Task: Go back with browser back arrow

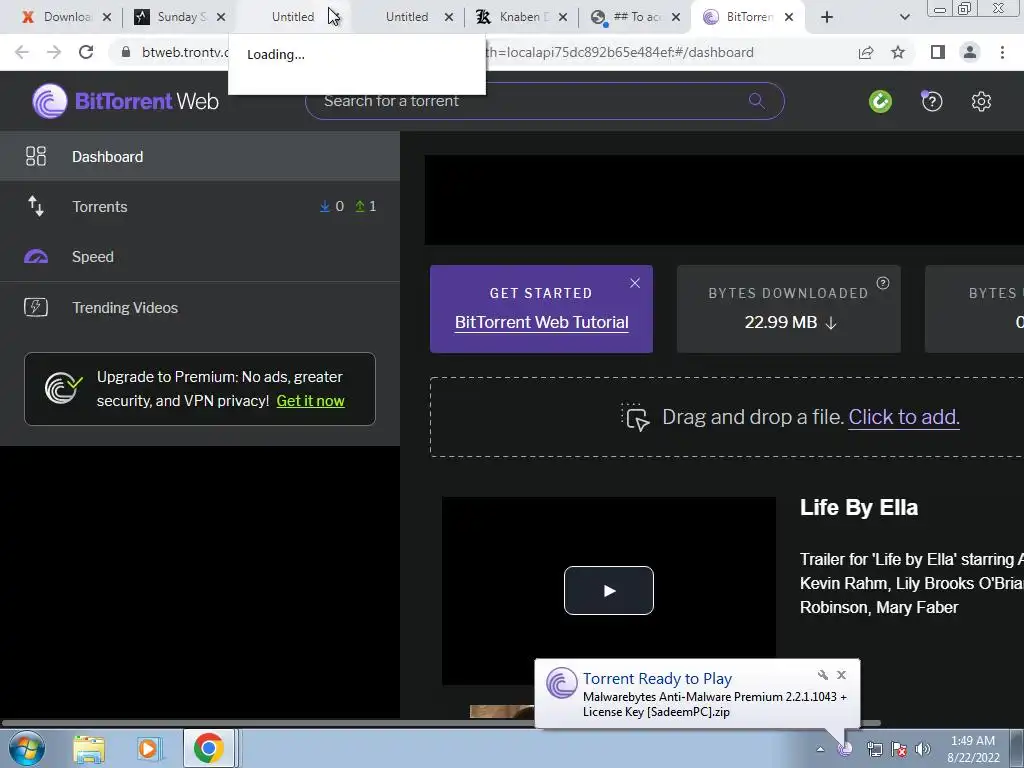Action: click(x=22, y=52)
